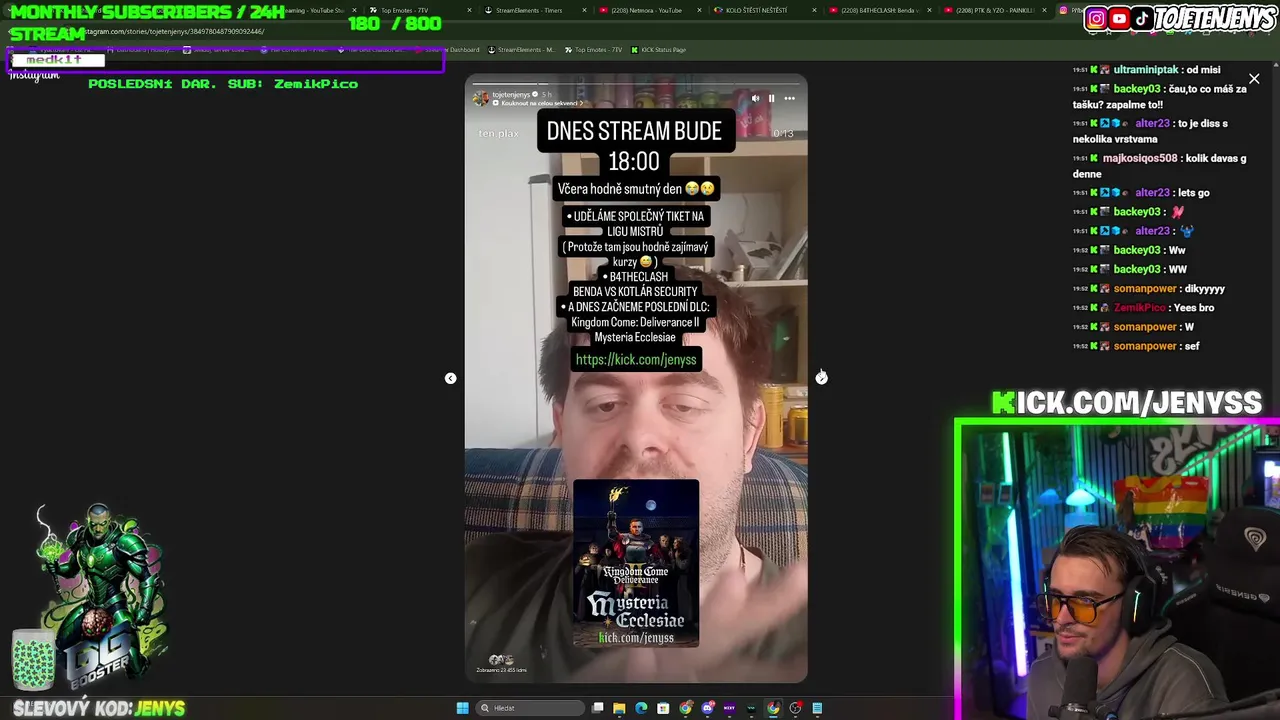Open the Notepad-like app at taskbar end
This screenshot has height=720, width=1280.
[x=817, y=708]
